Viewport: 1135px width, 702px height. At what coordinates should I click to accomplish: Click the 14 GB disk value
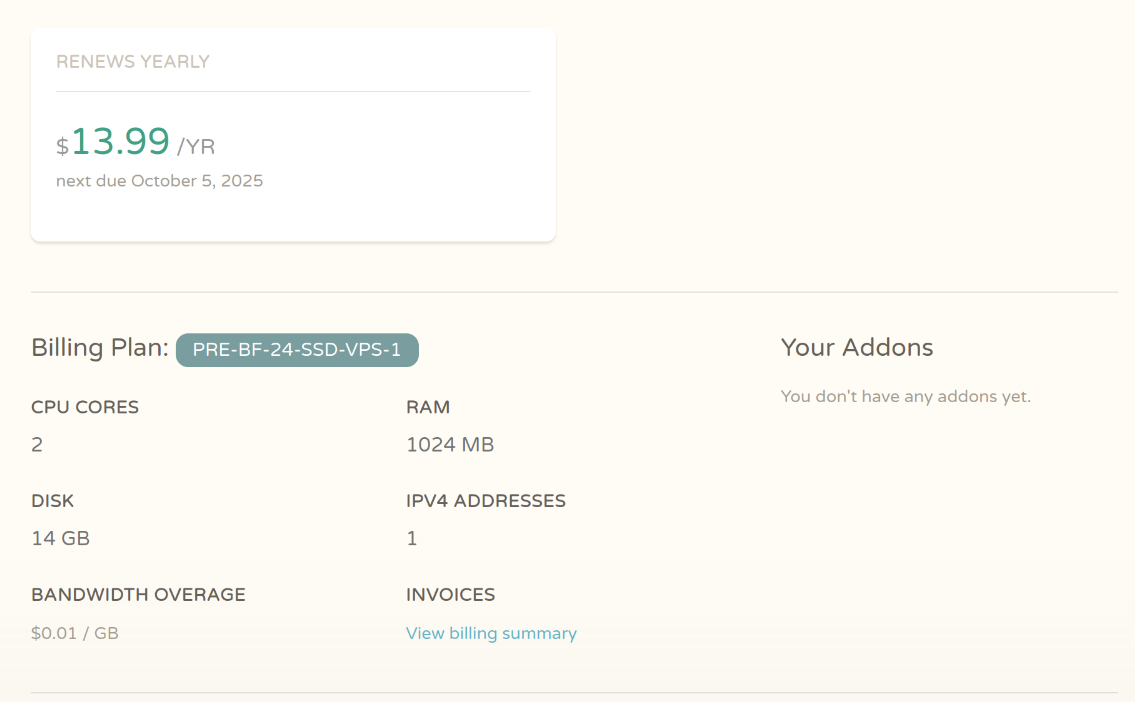click(x=61, y=538)
